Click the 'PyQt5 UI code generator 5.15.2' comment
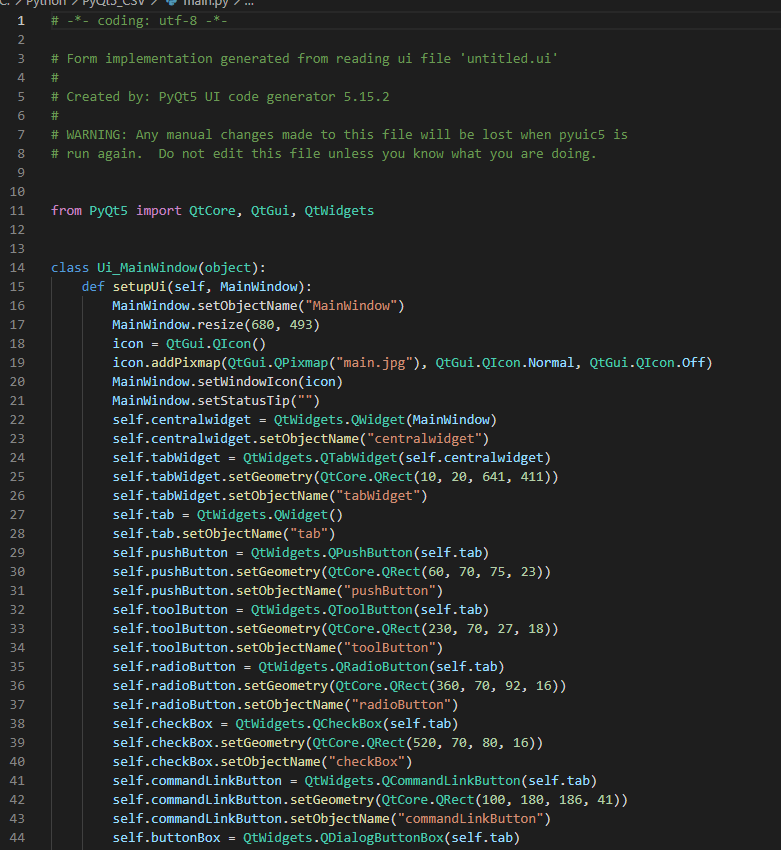Image resolution: width=781 pixels, height=850 pixels. tap(274, 96)
